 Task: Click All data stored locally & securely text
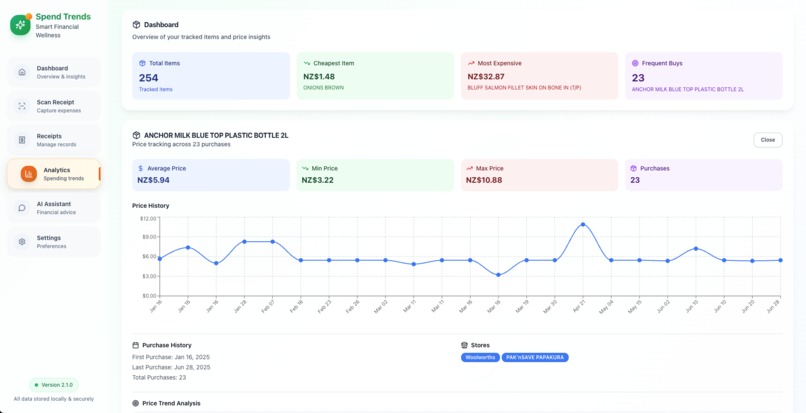(54, 399)
